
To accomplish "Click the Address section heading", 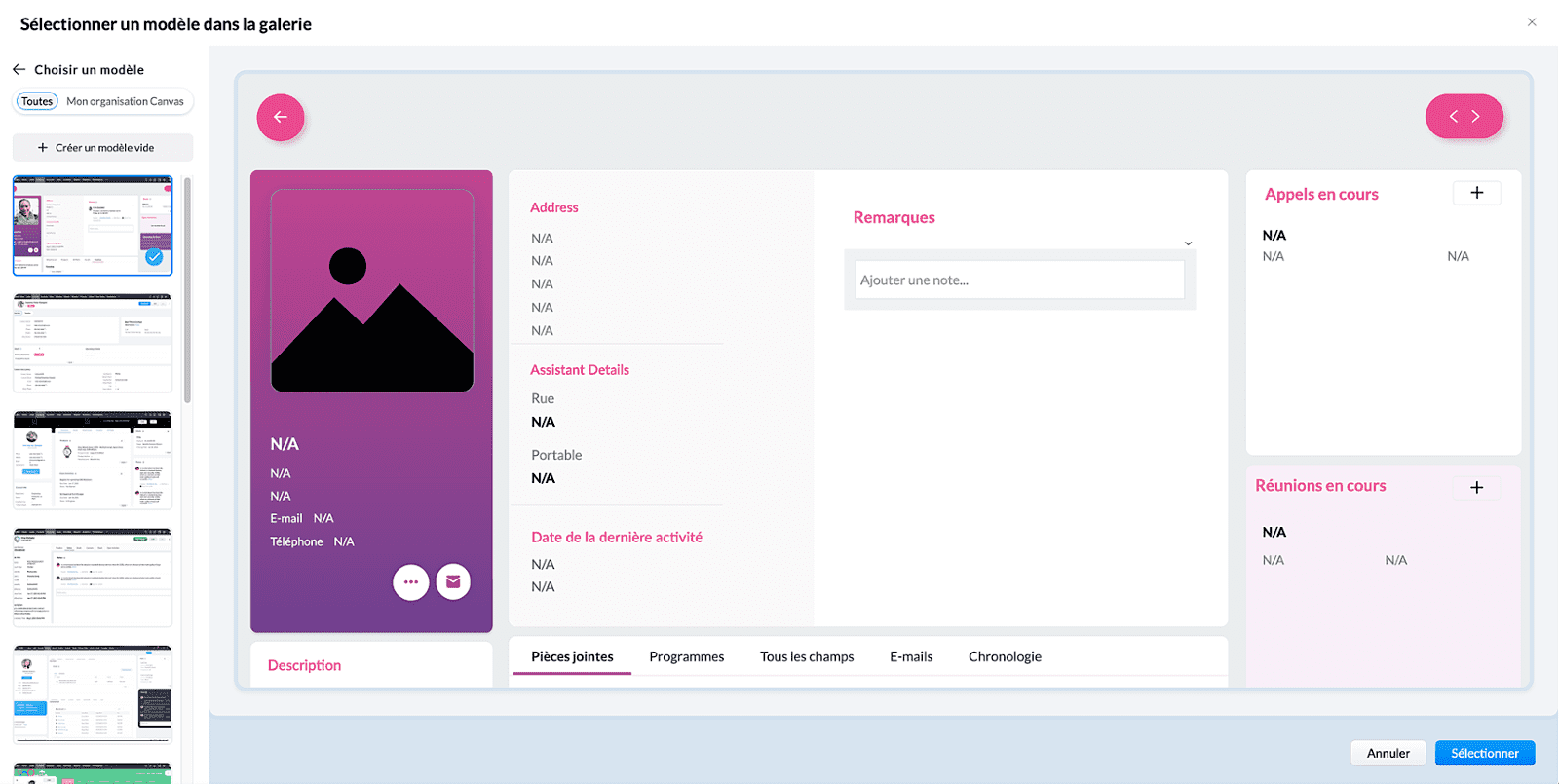I will click(553, 207).
